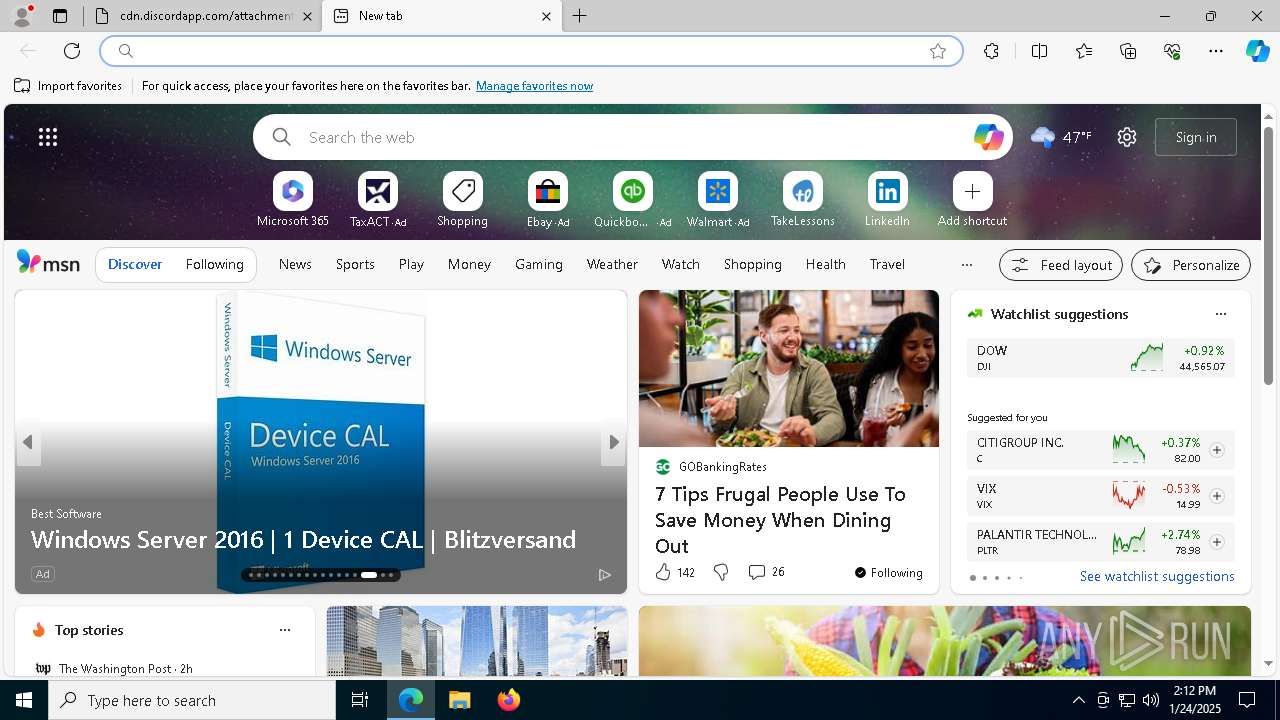Open the Edge profile icon

[22, 16]
